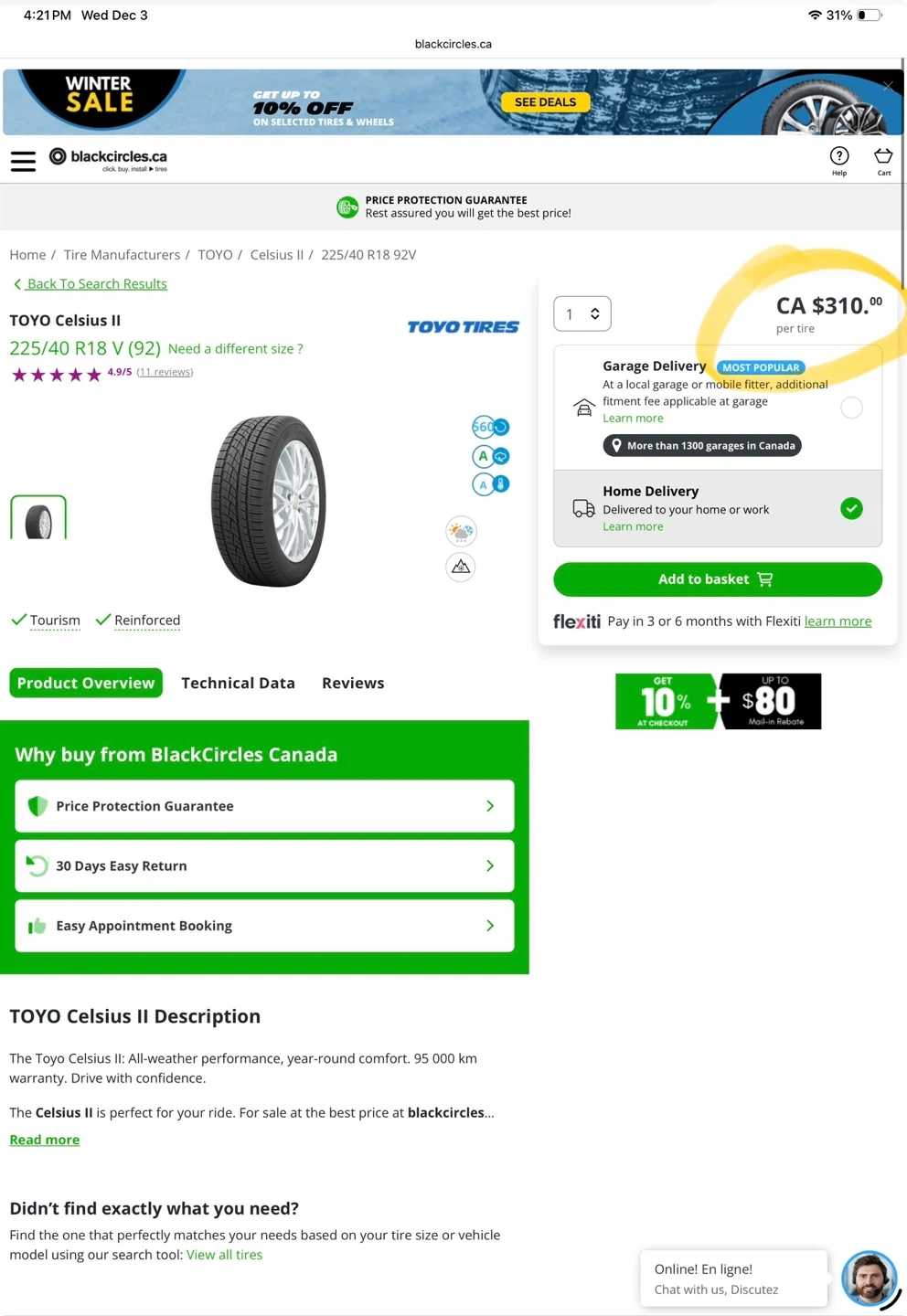
Task: Click the SEE DEALS banner button
Action: point(545,102)
